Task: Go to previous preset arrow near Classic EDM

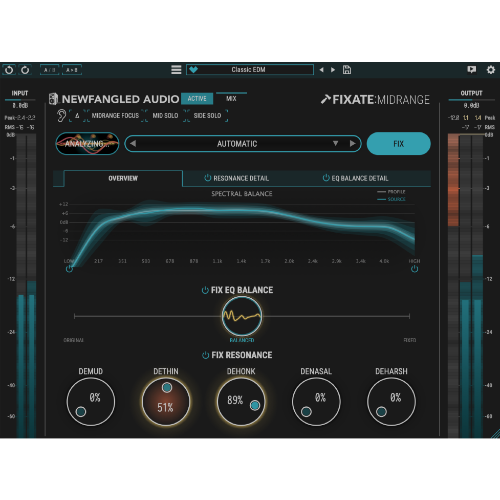Action: [x=321, y=70]
